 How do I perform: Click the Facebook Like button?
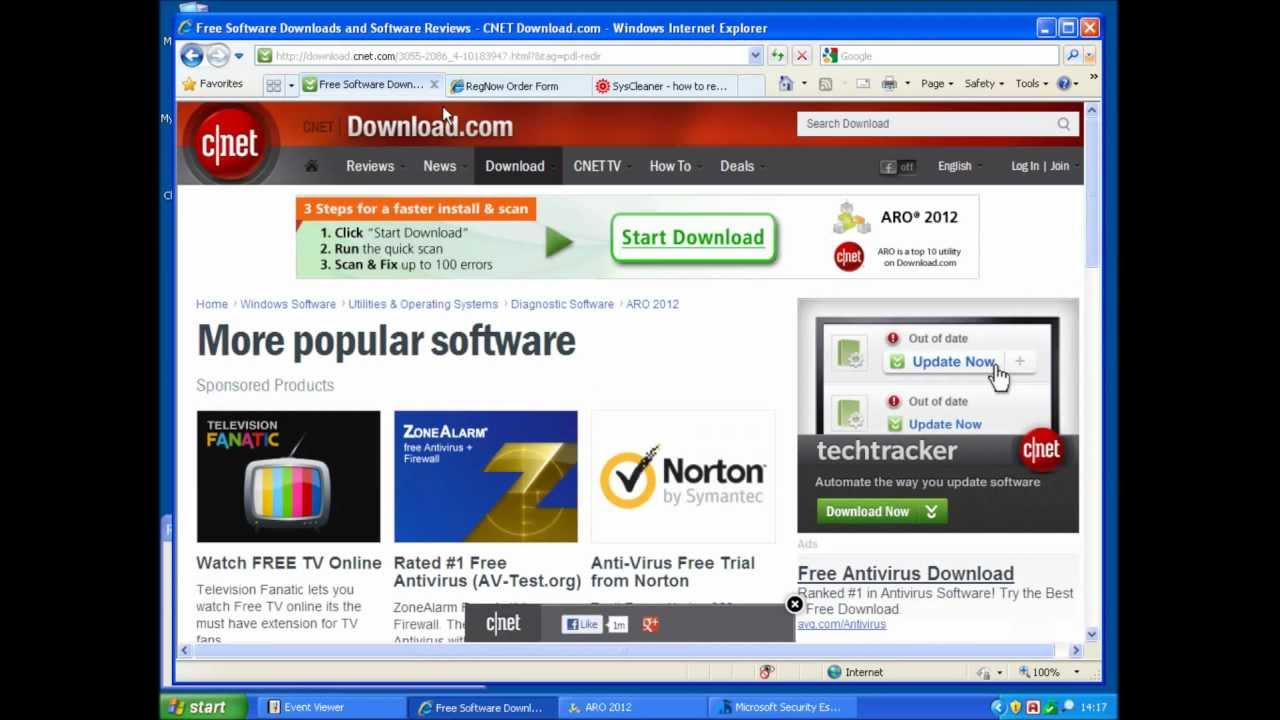581,624
